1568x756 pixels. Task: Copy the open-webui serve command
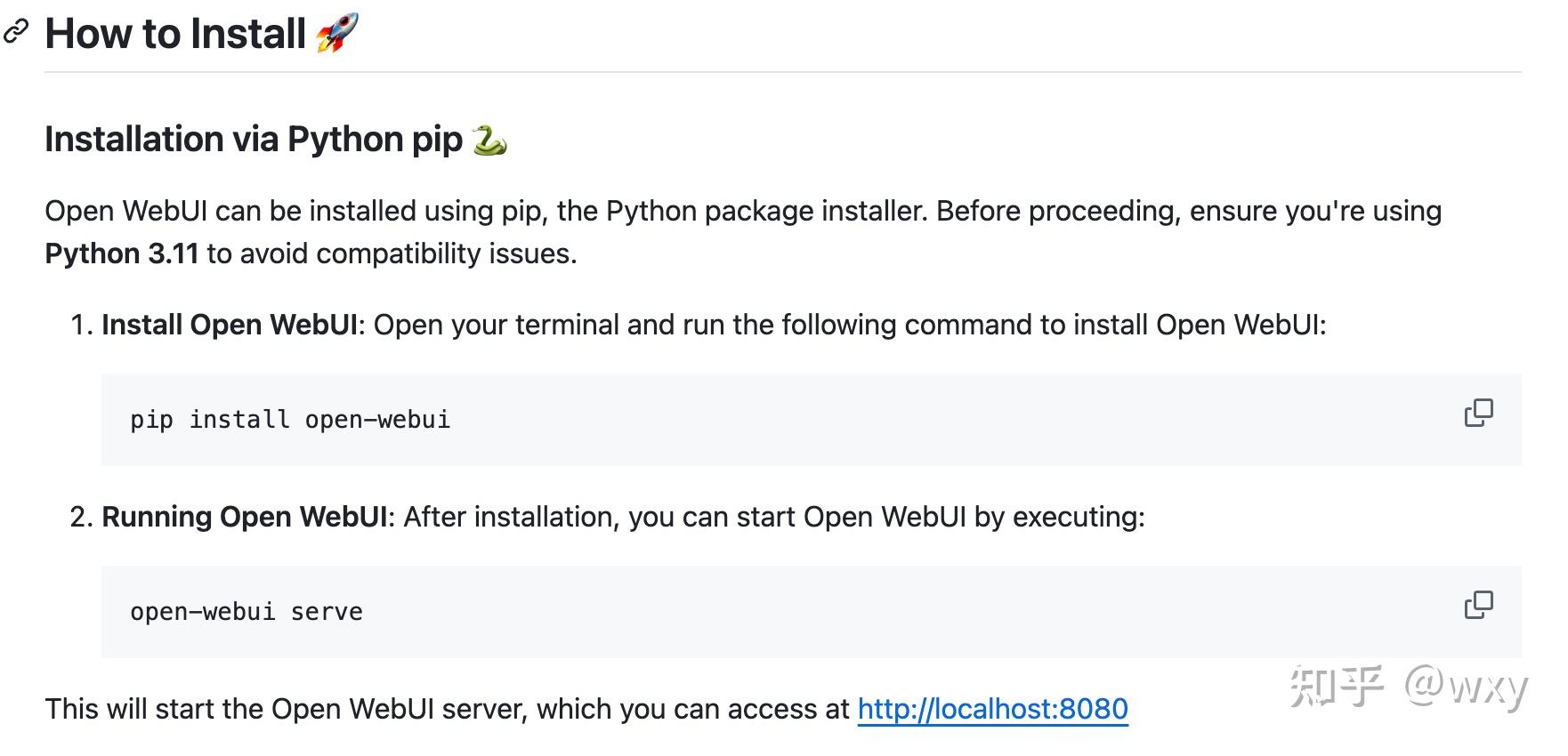pos(1478,605)
